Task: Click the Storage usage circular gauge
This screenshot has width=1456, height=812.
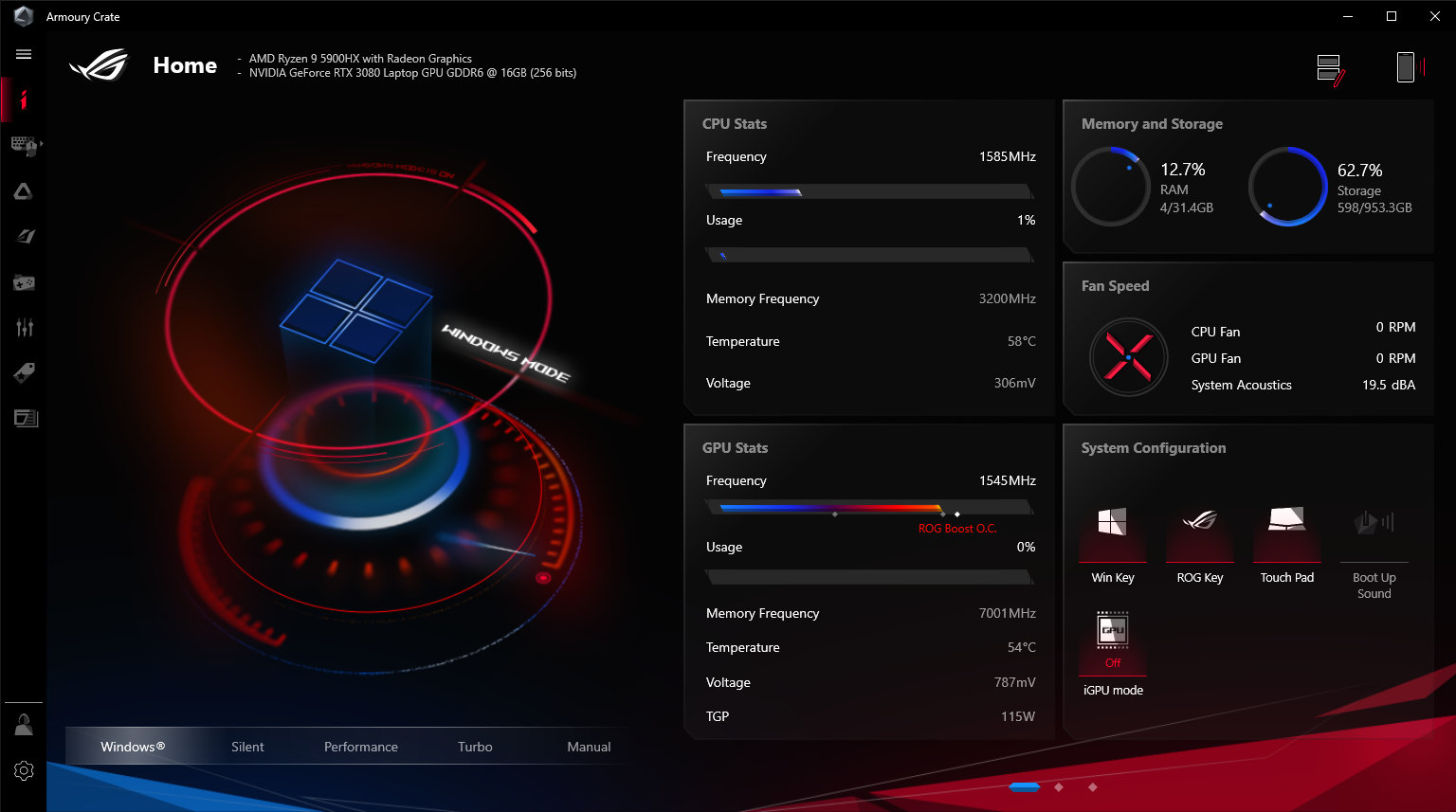Action: coord(1287,187)
